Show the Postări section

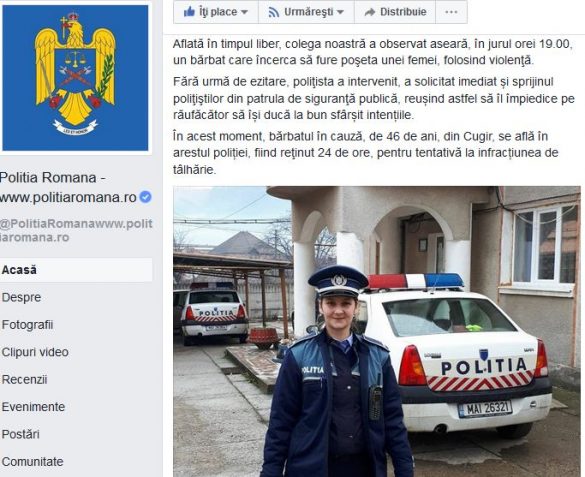(21, 434)
